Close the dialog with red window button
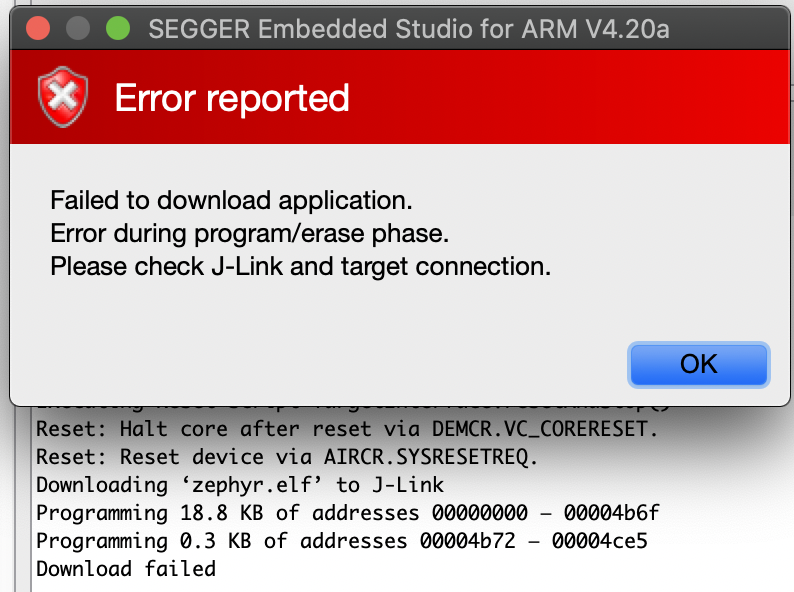794x592 pixels. (38, 28)
